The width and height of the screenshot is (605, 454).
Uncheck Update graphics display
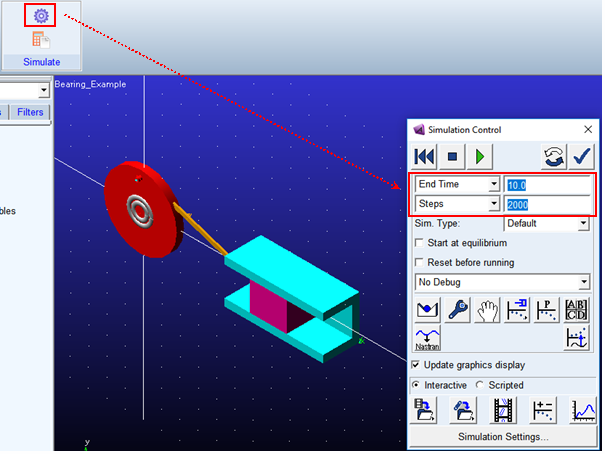point(416,365)
